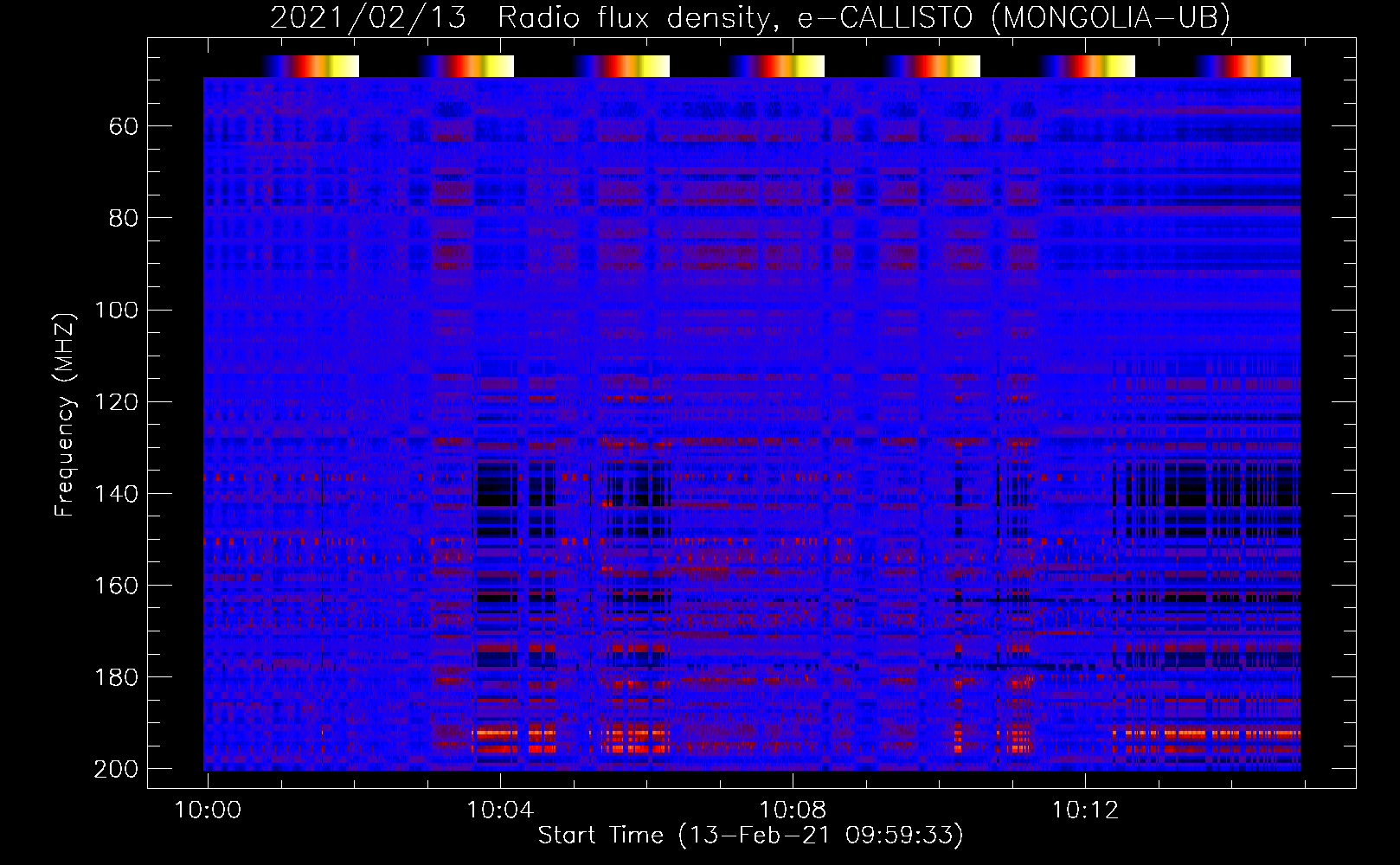The width and height of the screenshot is (1400, 865).
Task: Click the 80 frequency tick label
Action: (124, 219)
